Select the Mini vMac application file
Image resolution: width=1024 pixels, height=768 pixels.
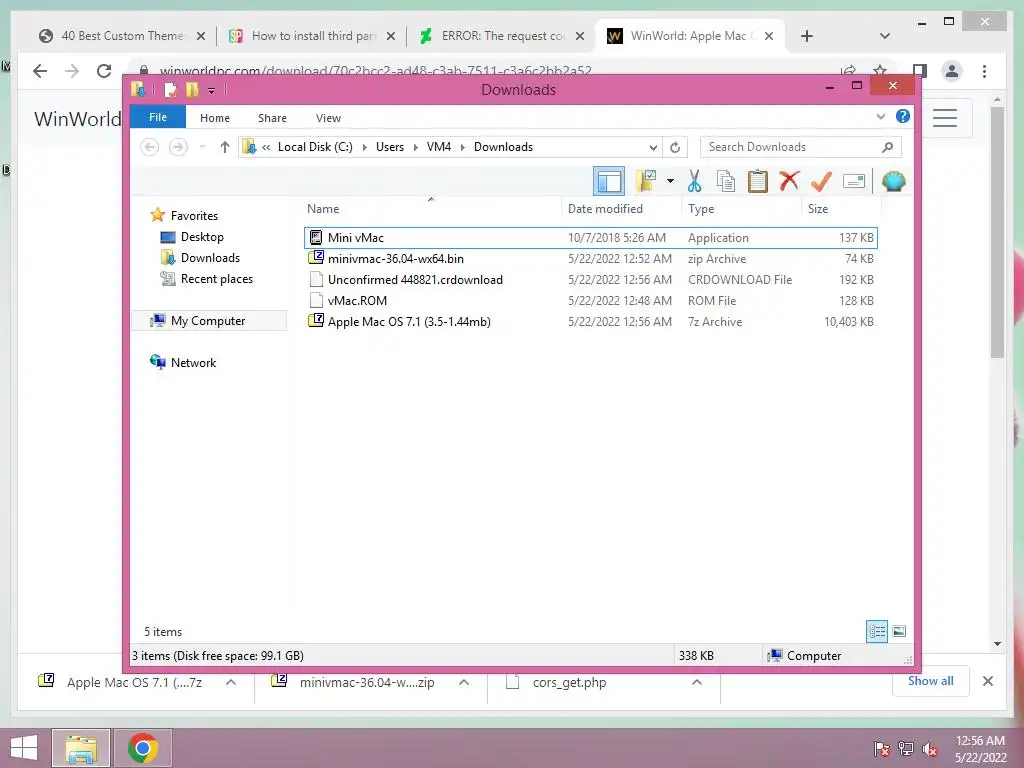[590, 238]
